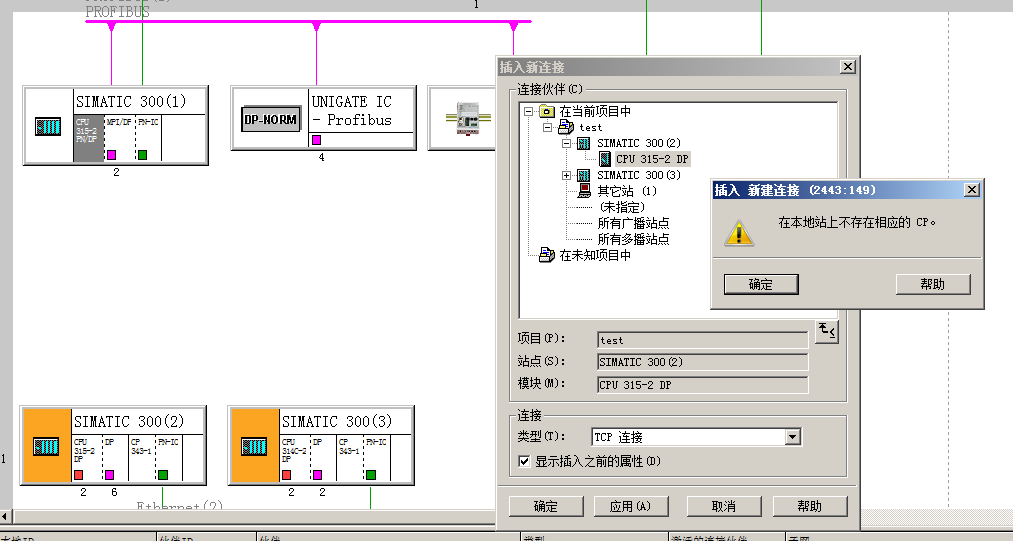Select 所有广播站点 in the tree

(633, 224)
